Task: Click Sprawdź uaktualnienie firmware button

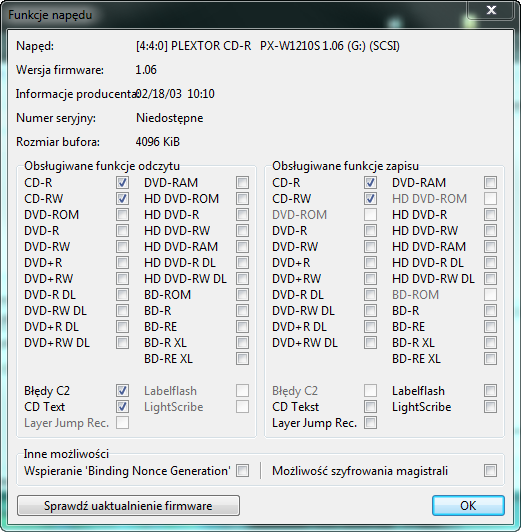Action: click(x=128, y=506)
